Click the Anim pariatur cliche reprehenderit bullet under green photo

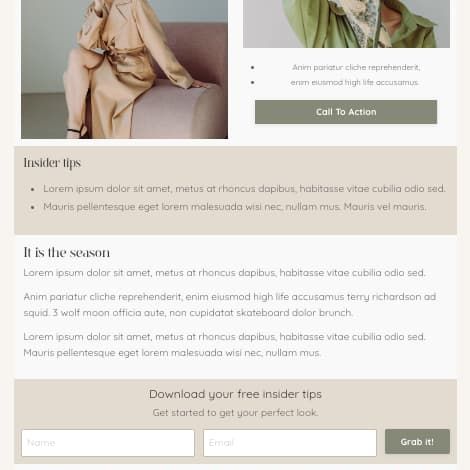coord(356,67)
